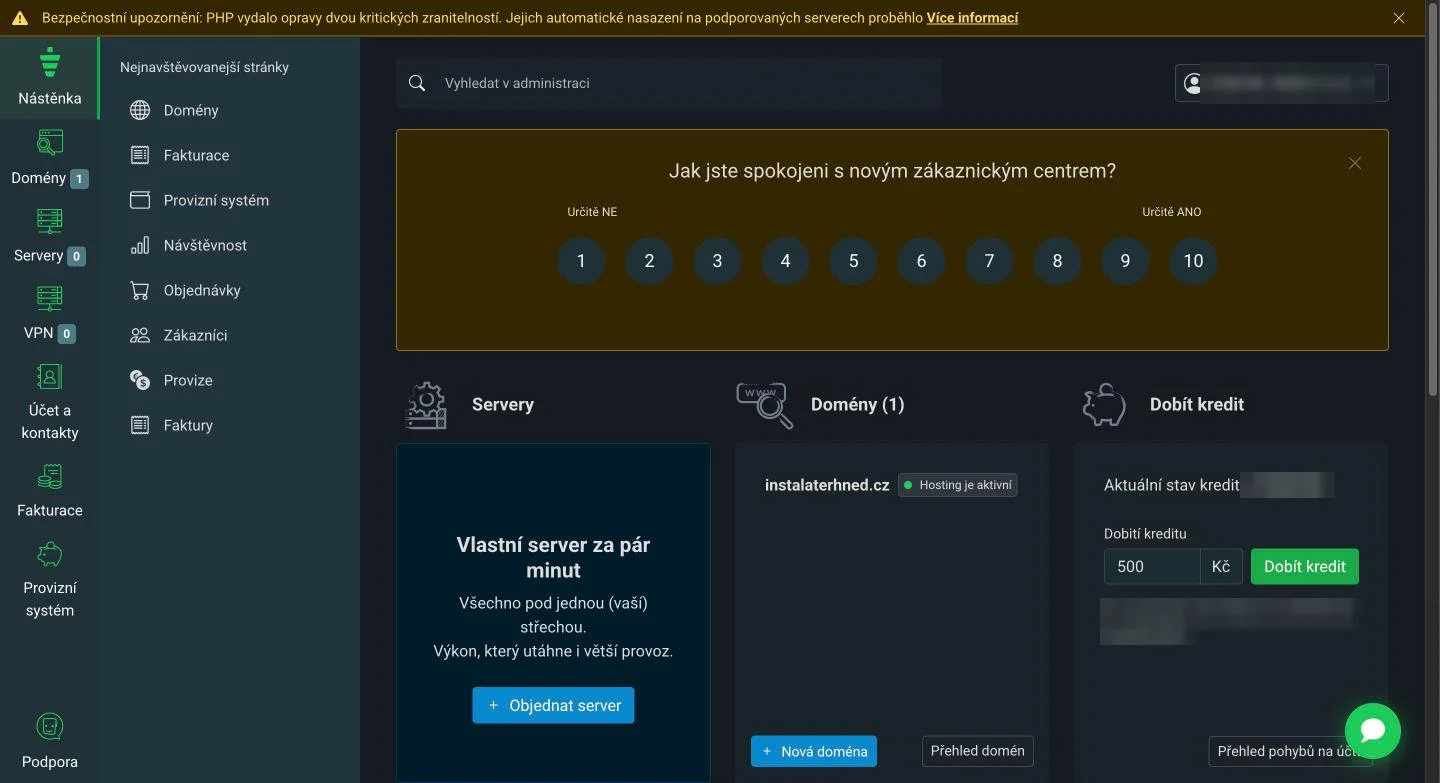
Task: Rate satisfaction as 2
Action: point(649,261)
